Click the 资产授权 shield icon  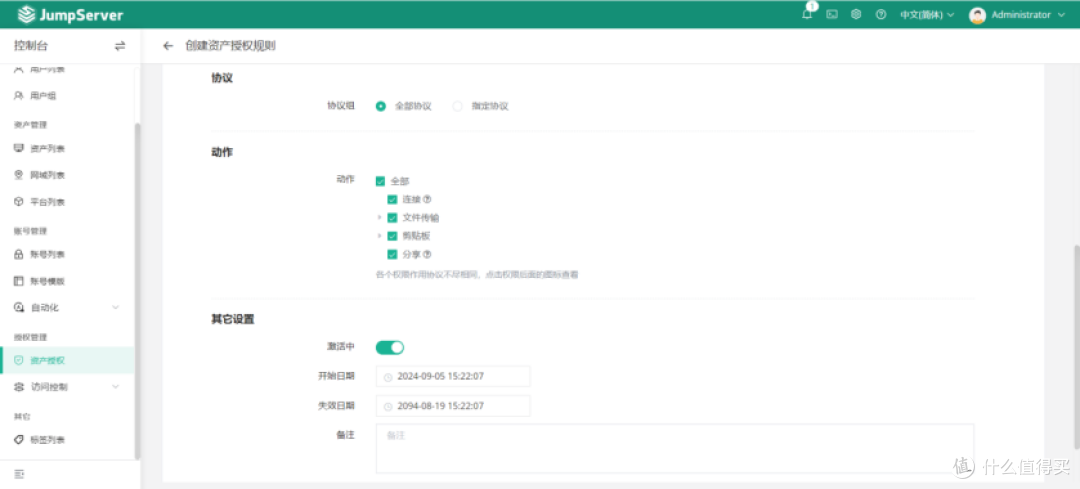[x=19, y=360]
